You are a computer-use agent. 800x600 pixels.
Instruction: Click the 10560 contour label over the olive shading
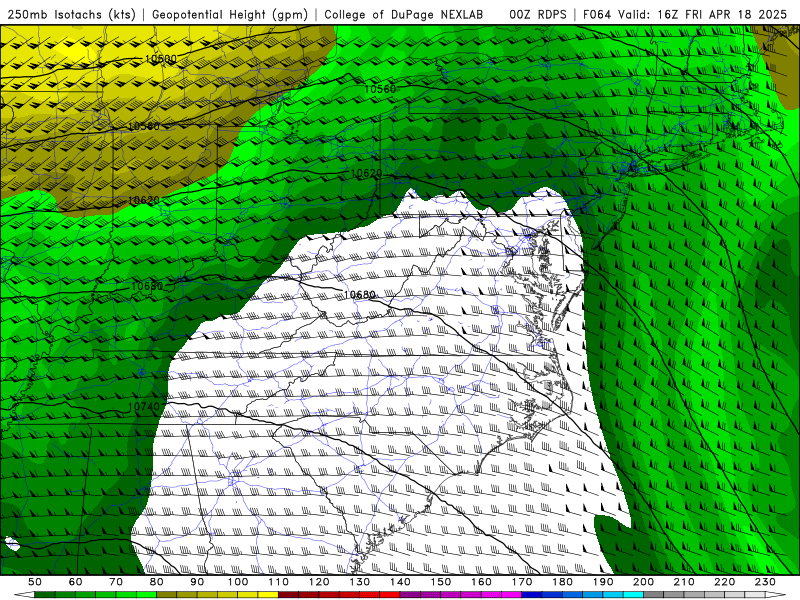coord(144,126)
